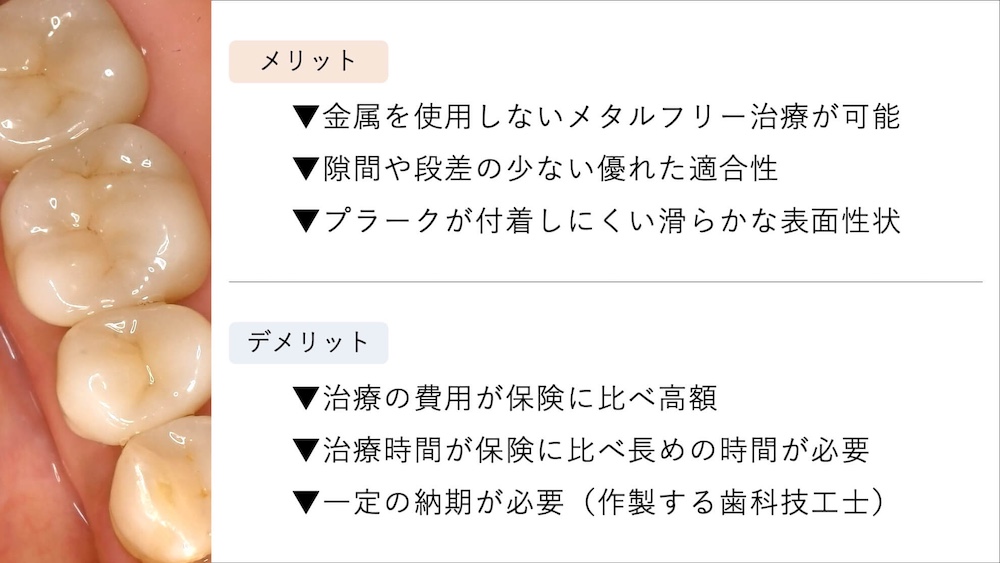Click triangle beside 金属を使用しないメタルフリー治療

(x=305, y=118)
